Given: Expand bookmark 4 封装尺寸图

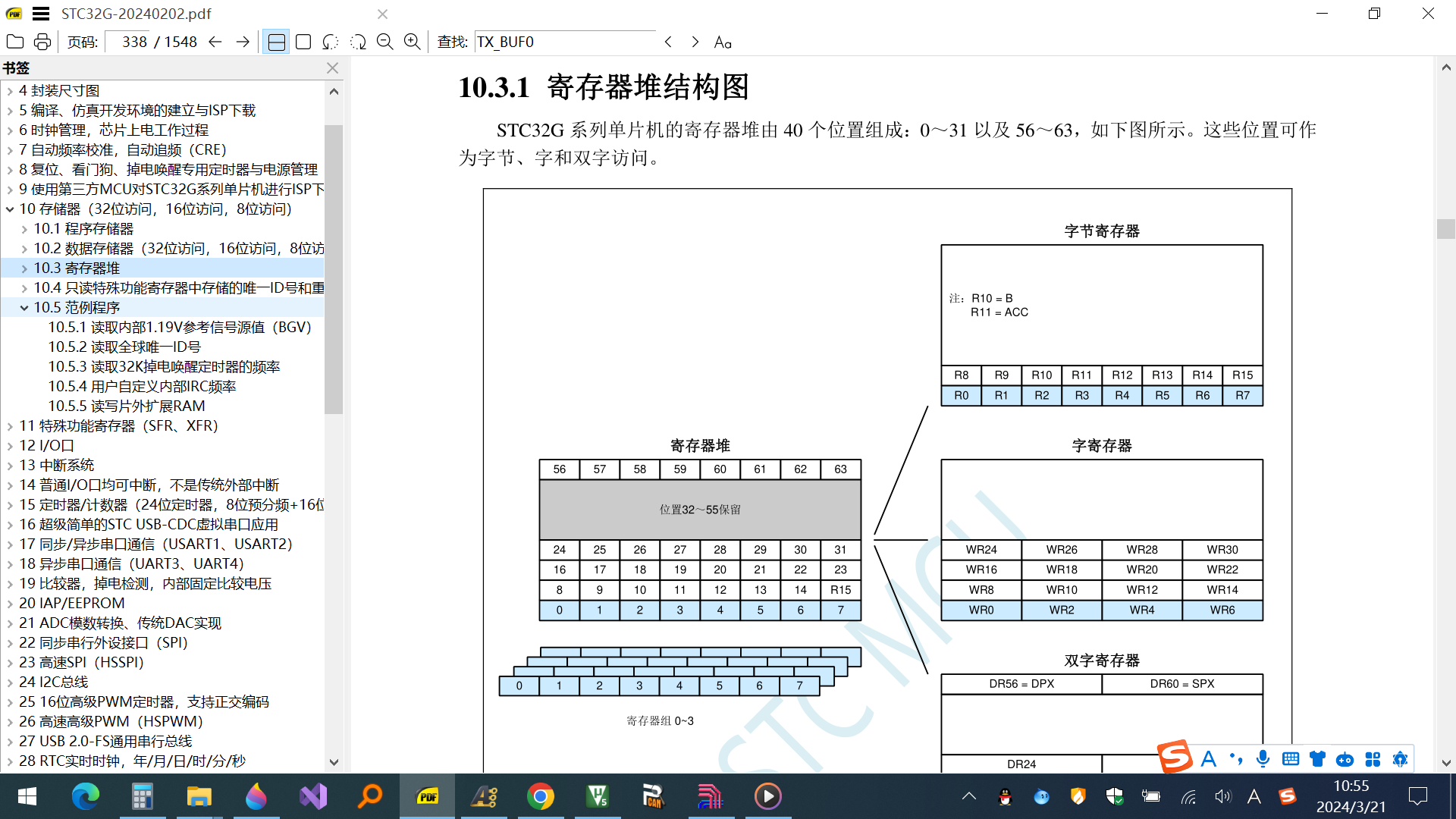Looking at the screenshot, I should pyautogui.click(x=10, y=91).
